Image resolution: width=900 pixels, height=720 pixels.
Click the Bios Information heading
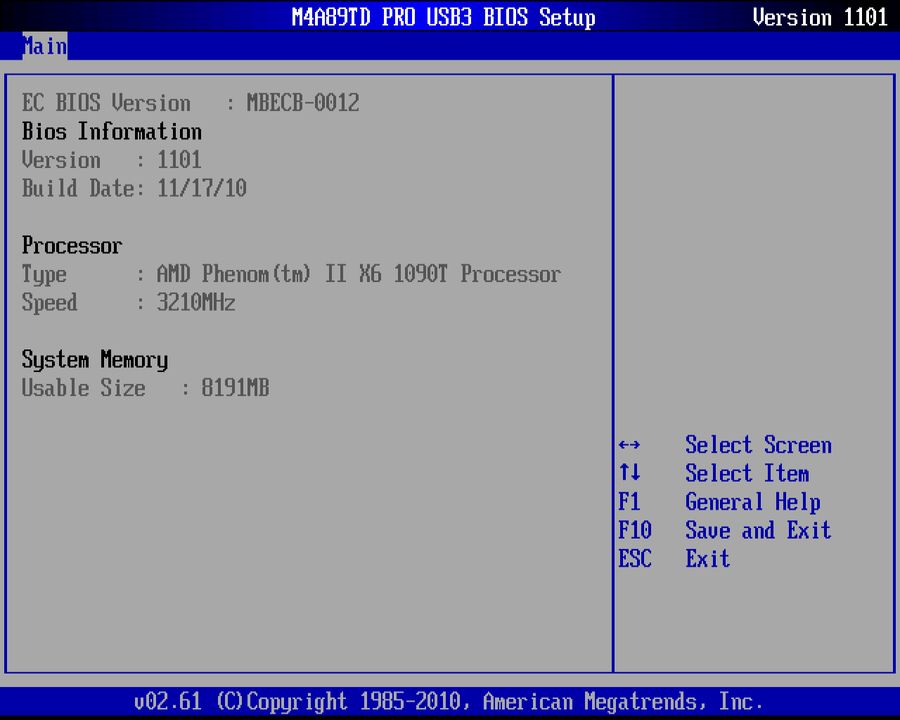point(111,132)
